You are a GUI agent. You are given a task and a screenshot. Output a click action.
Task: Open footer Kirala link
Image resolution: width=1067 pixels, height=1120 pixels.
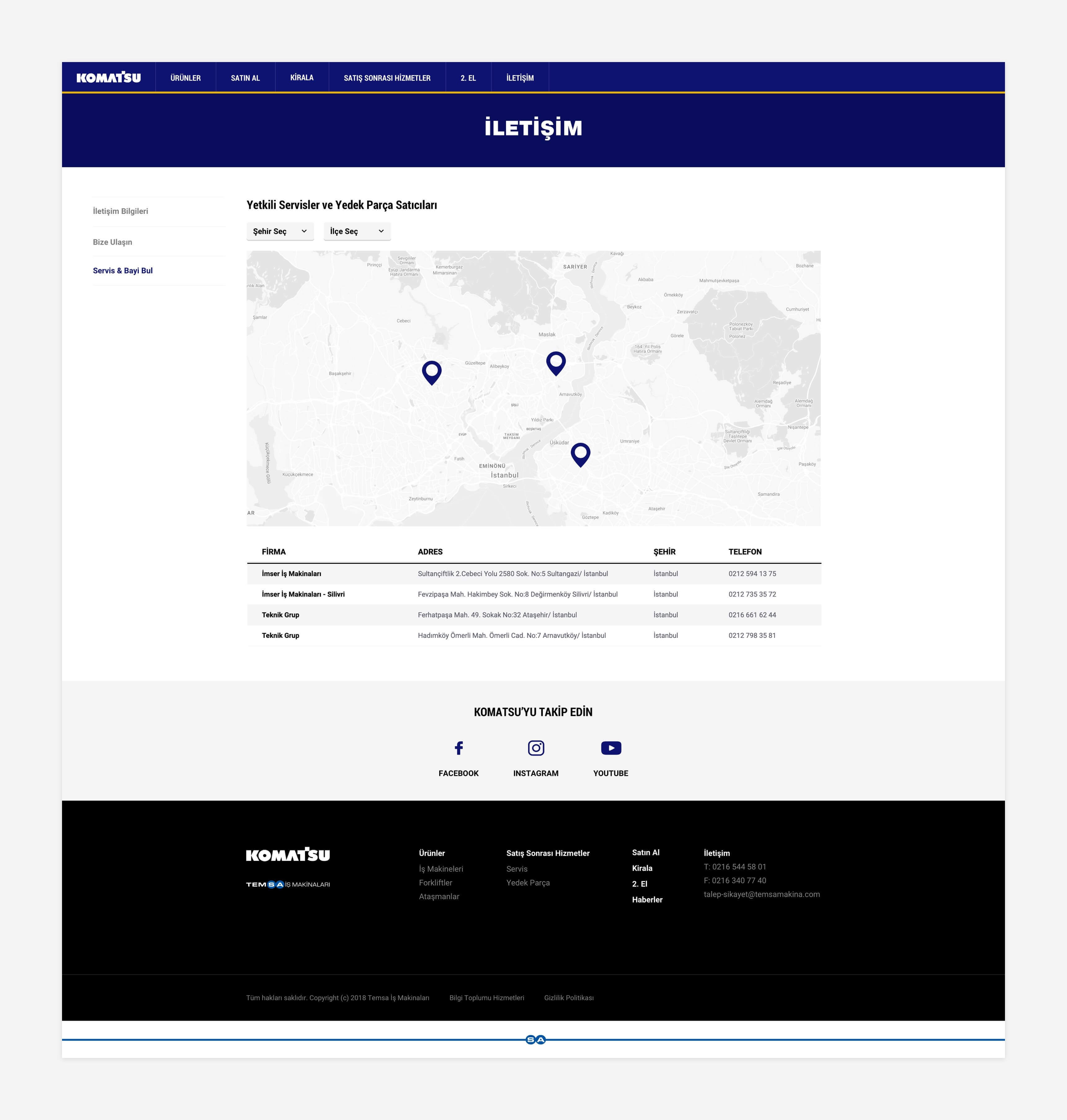tap(642, 868)
